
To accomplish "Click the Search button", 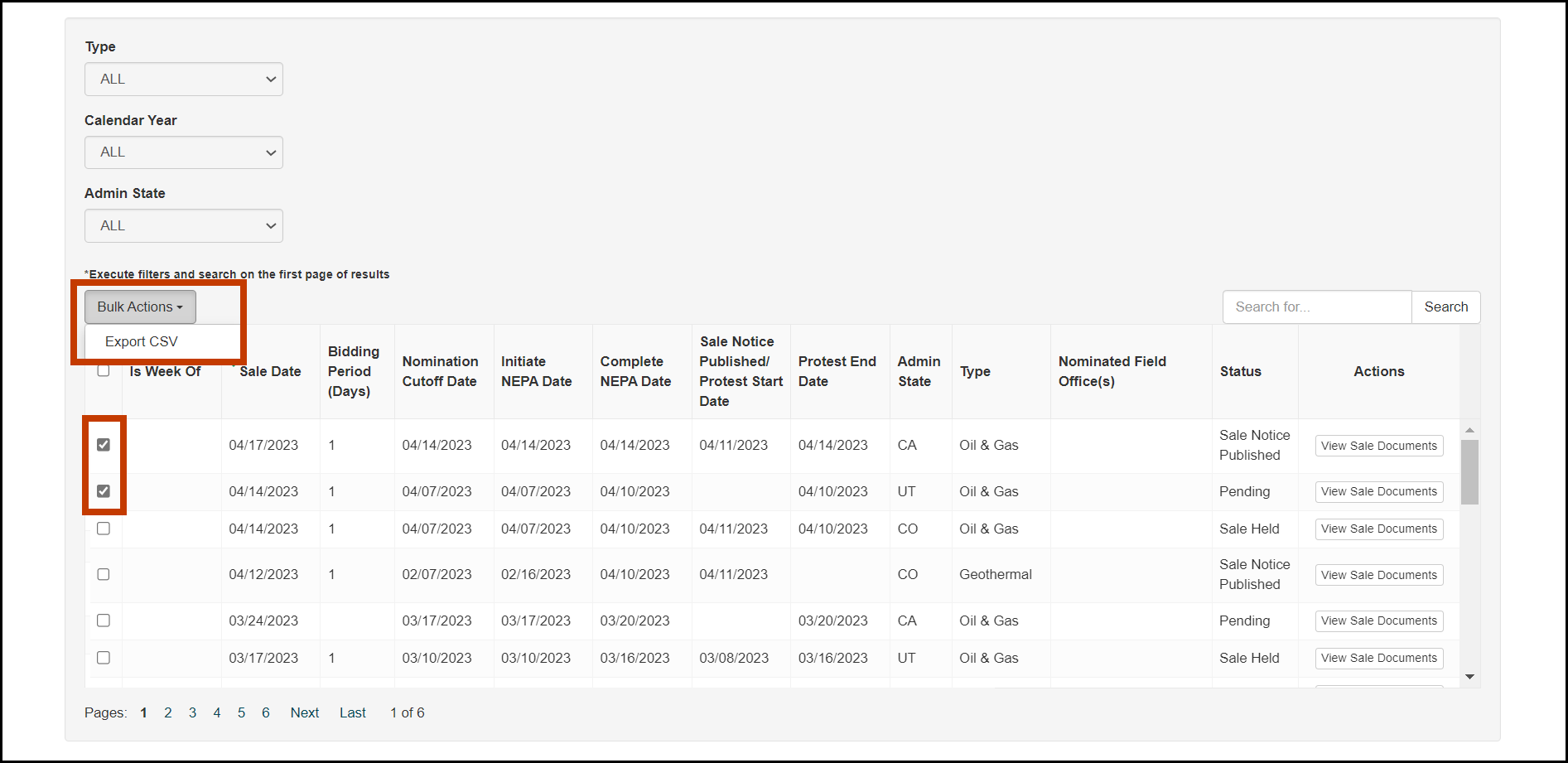I will pyautogui.click(x=1445, y=307).
